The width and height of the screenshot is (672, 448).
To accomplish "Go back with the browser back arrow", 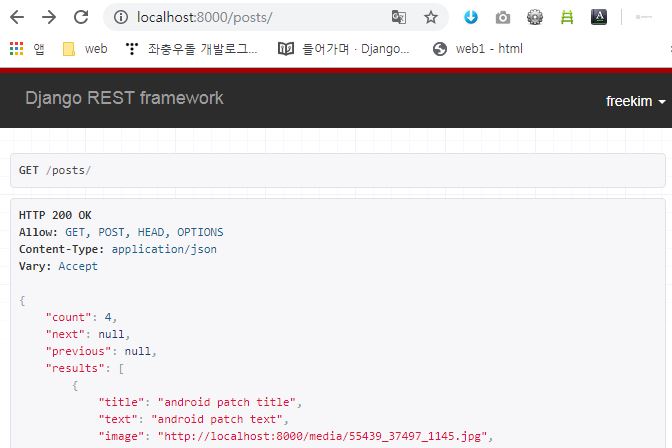I will (x=17, y=17).
